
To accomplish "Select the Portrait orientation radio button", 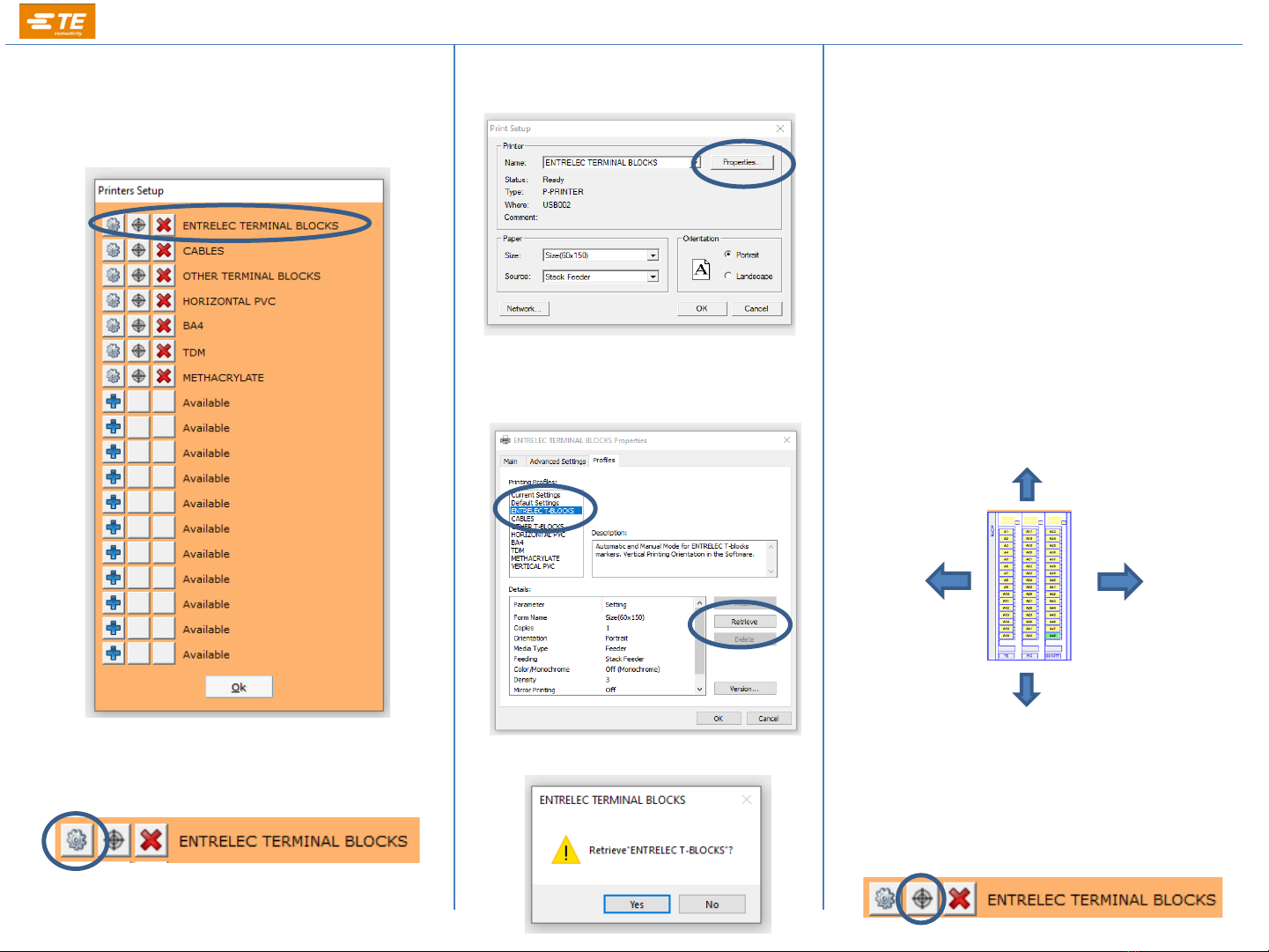I will (727, 255).
